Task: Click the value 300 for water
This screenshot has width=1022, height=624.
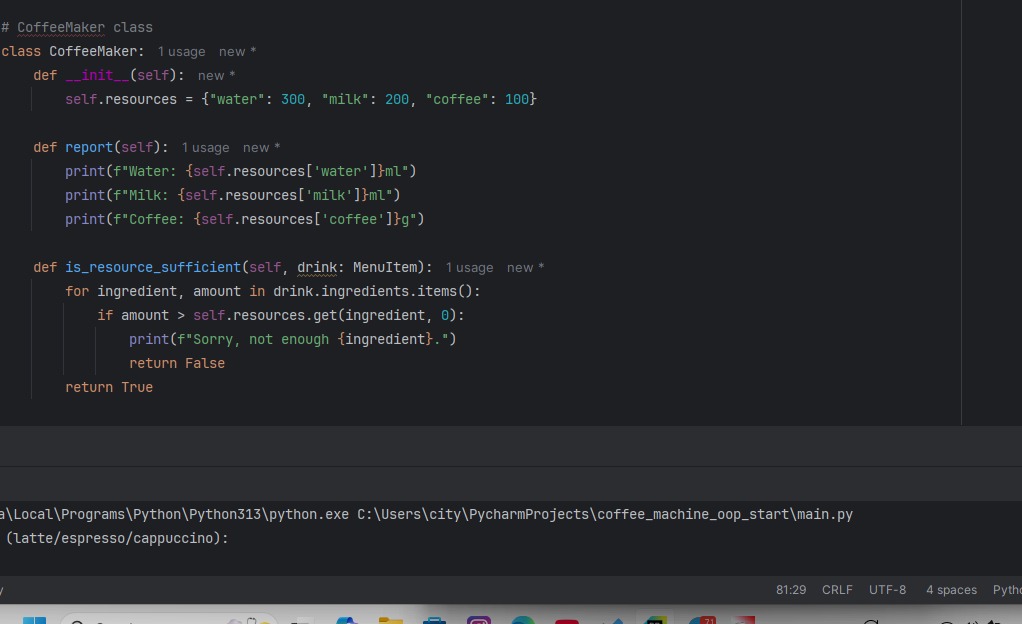Action: 293,99
